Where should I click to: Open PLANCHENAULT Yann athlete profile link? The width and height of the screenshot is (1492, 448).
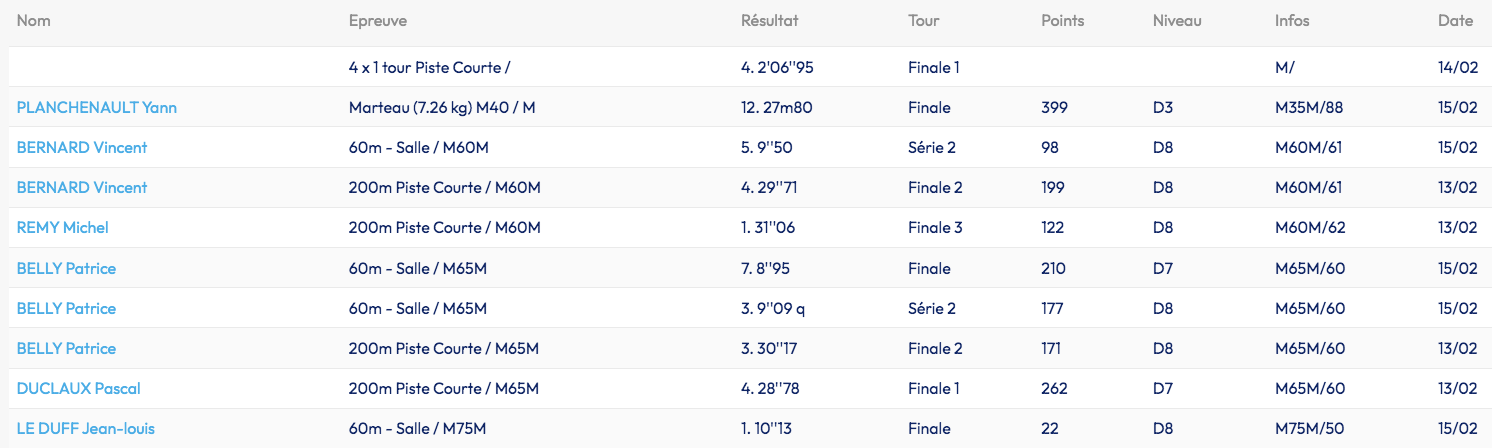(x=97, y=108)
